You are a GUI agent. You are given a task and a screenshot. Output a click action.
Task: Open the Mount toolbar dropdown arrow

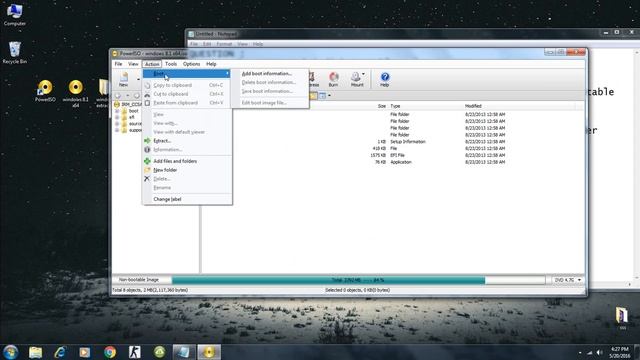(x=363, y=74)
